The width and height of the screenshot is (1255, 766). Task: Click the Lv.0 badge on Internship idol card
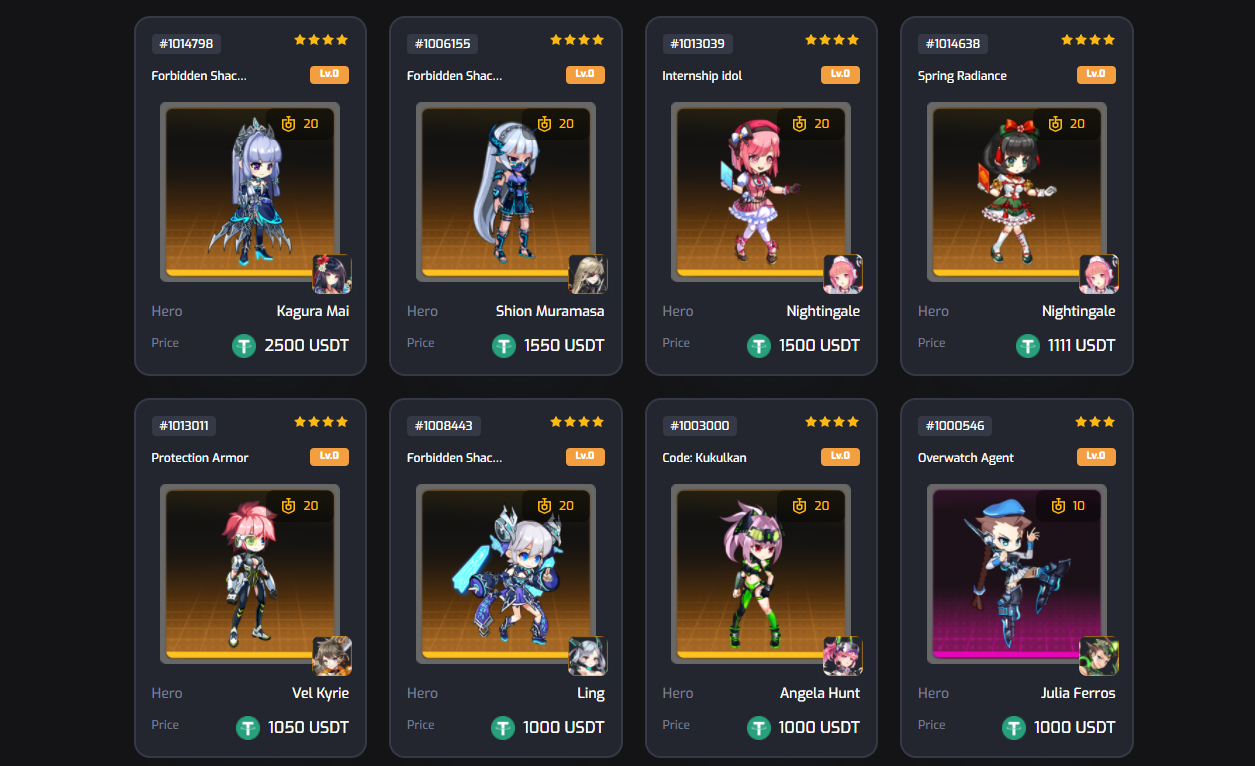tap(840, 74)
